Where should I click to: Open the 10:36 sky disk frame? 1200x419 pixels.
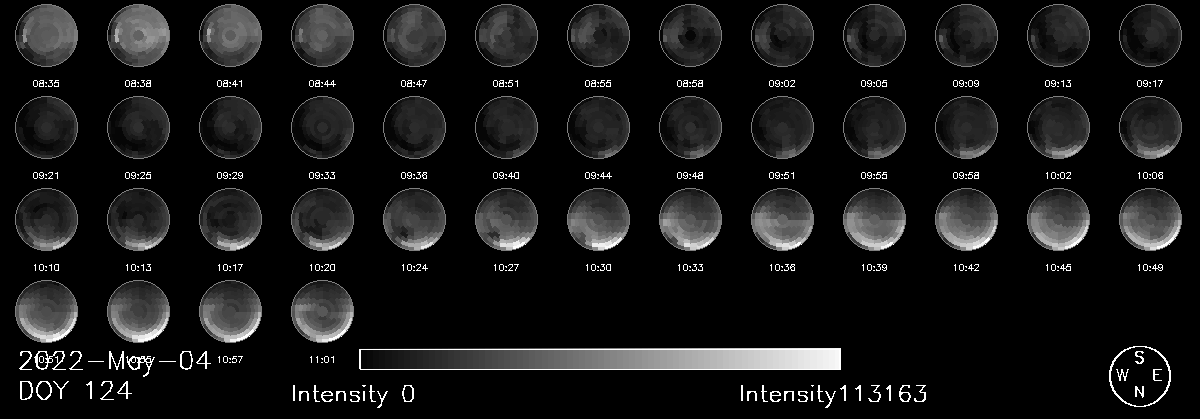point(782,219)
